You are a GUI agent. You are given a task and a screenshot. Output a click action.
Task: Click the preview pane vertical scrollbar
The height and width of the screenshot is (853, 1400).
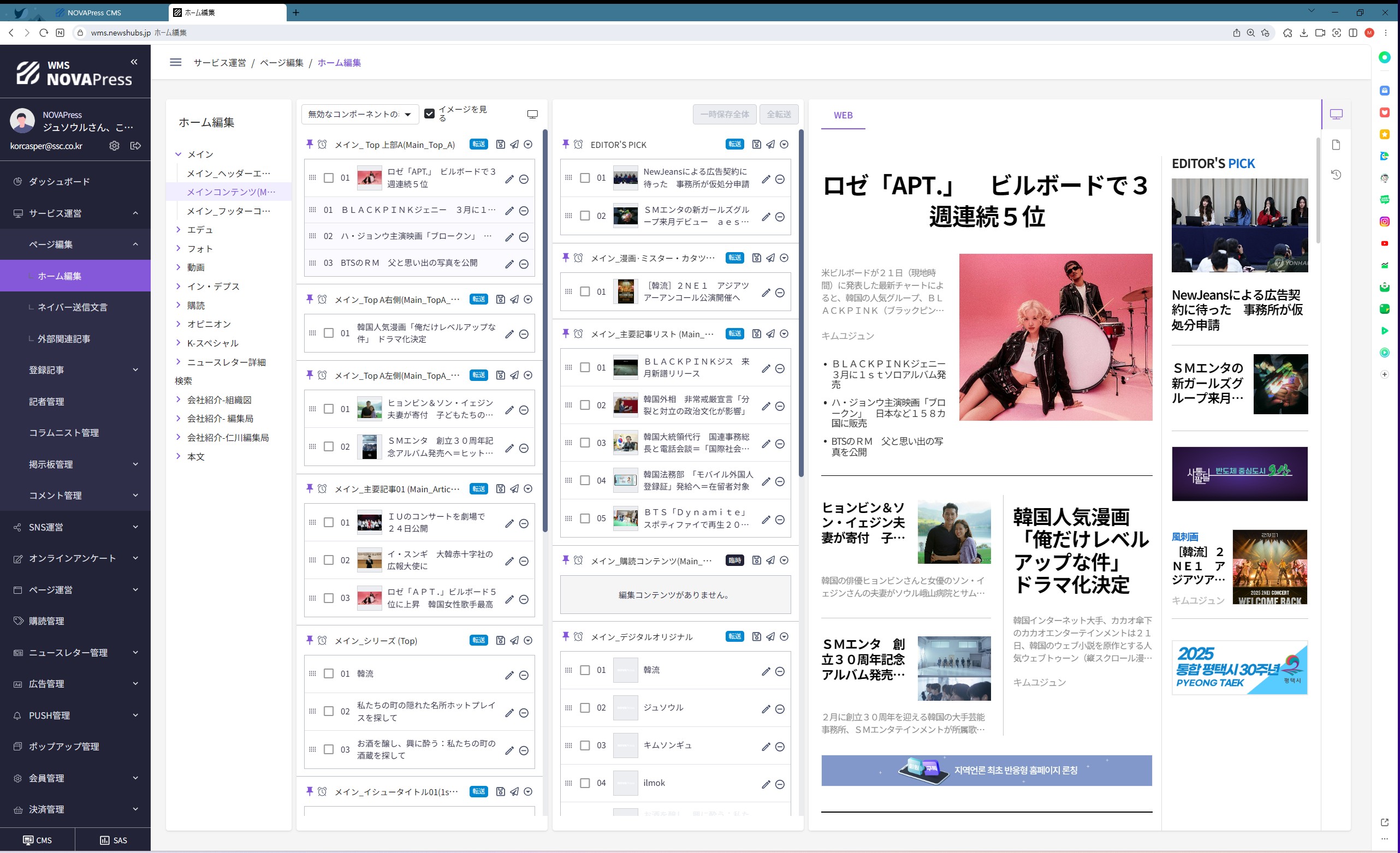point(1318,190)
